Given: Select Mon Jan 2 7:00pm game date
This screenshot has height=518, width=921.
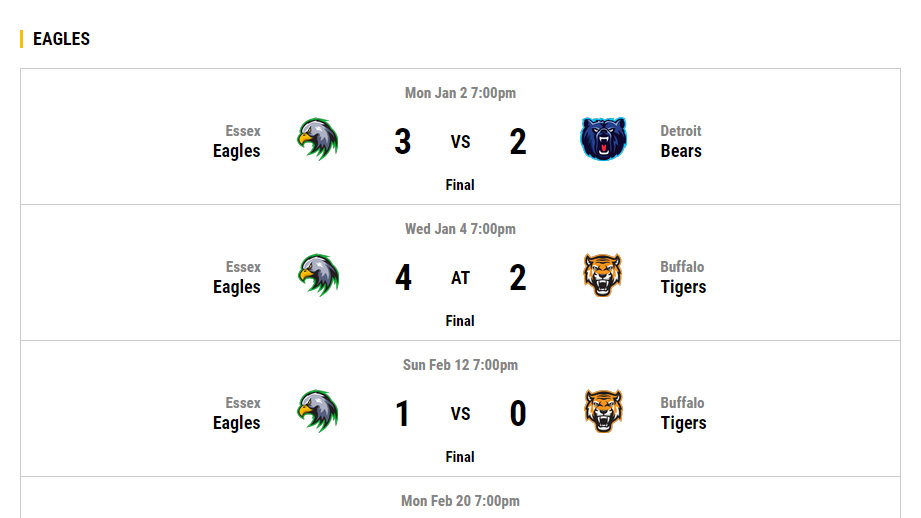Looking at the screenshot, I should [460, 93].
